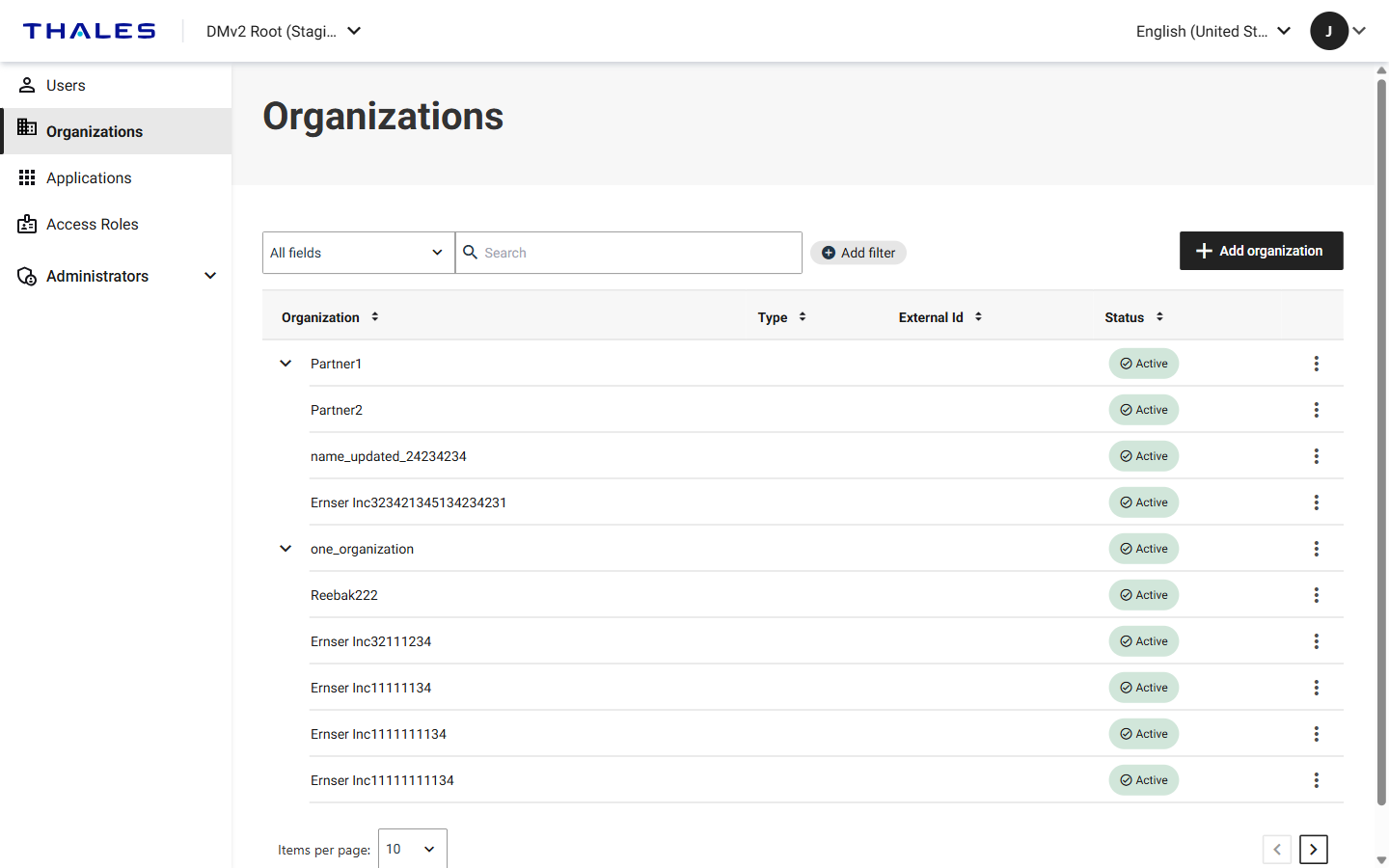Click Ernser Inc11111111134 name
This screenshot has height=868, width=1389.
tap(382, 780)
